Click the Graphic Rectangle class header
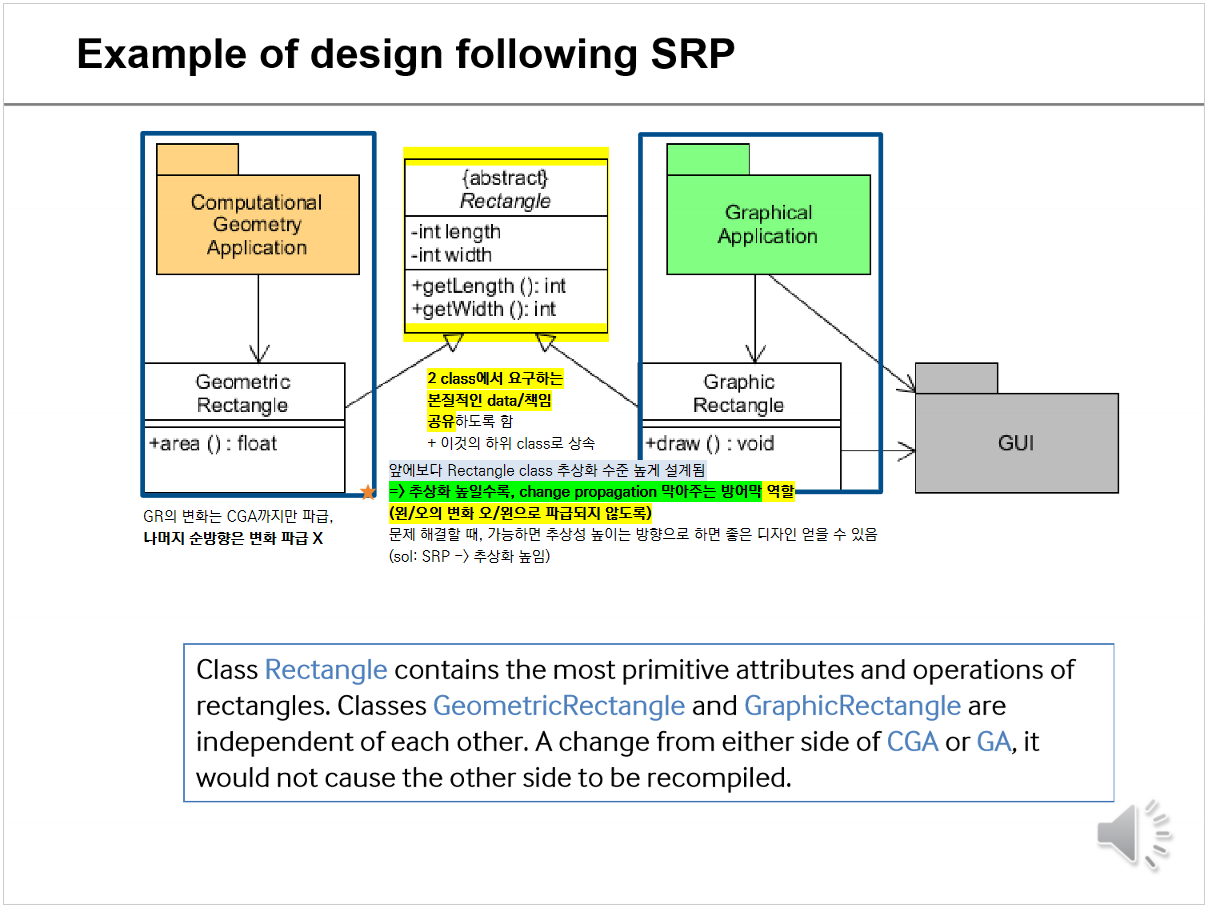 tap(739, 393)
